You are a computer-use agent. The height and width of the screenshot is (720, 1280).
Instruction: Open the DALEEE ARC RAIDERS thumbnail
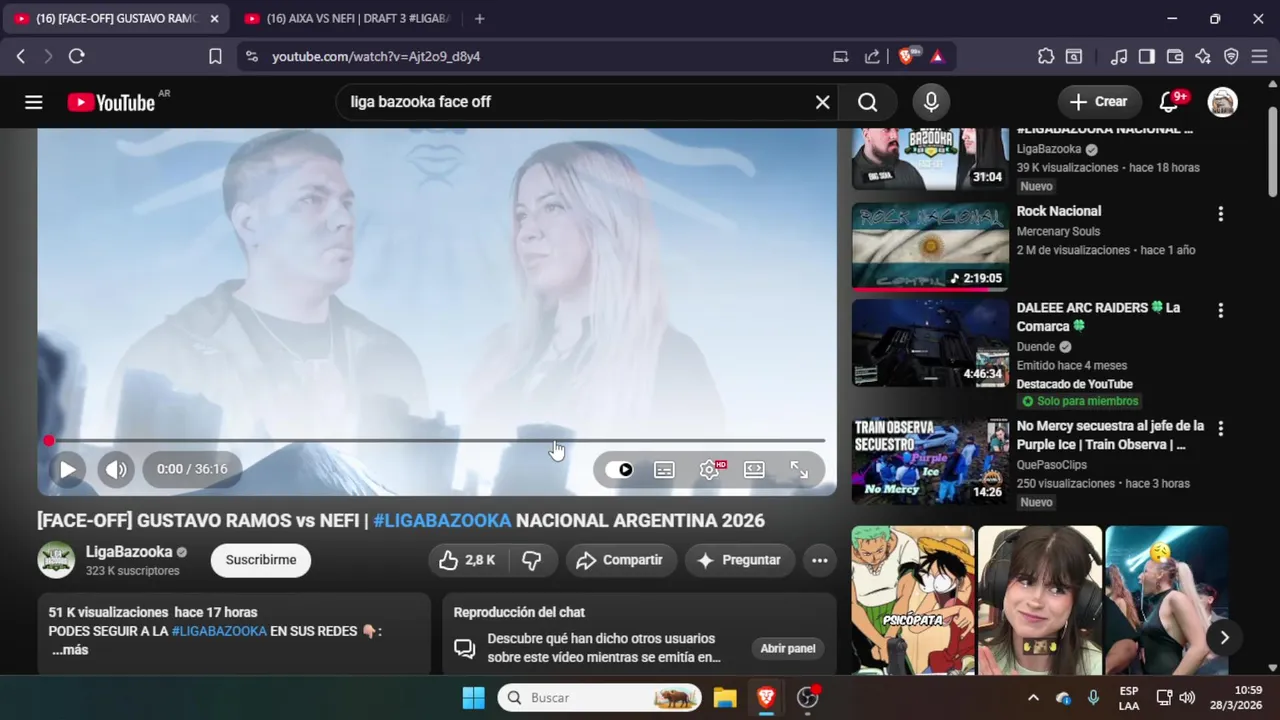[930, 343]
